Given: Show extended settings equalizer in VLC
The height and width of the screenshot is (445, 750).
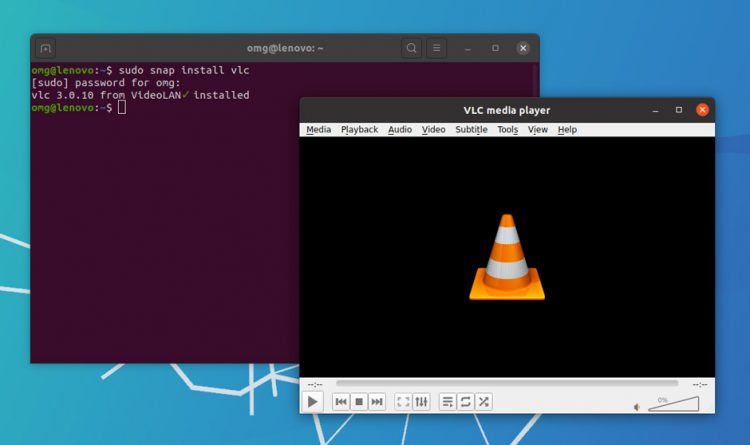Looking at the screenshot, I should coord(421,401).
